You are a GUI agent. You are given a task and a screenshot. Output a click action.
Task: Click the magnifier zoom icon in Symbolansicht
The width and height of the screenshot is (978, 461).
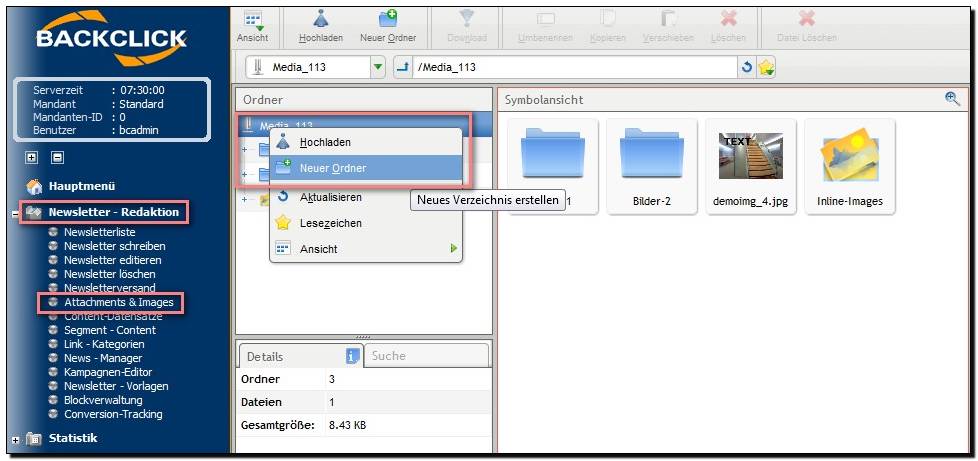pos(952,99)
